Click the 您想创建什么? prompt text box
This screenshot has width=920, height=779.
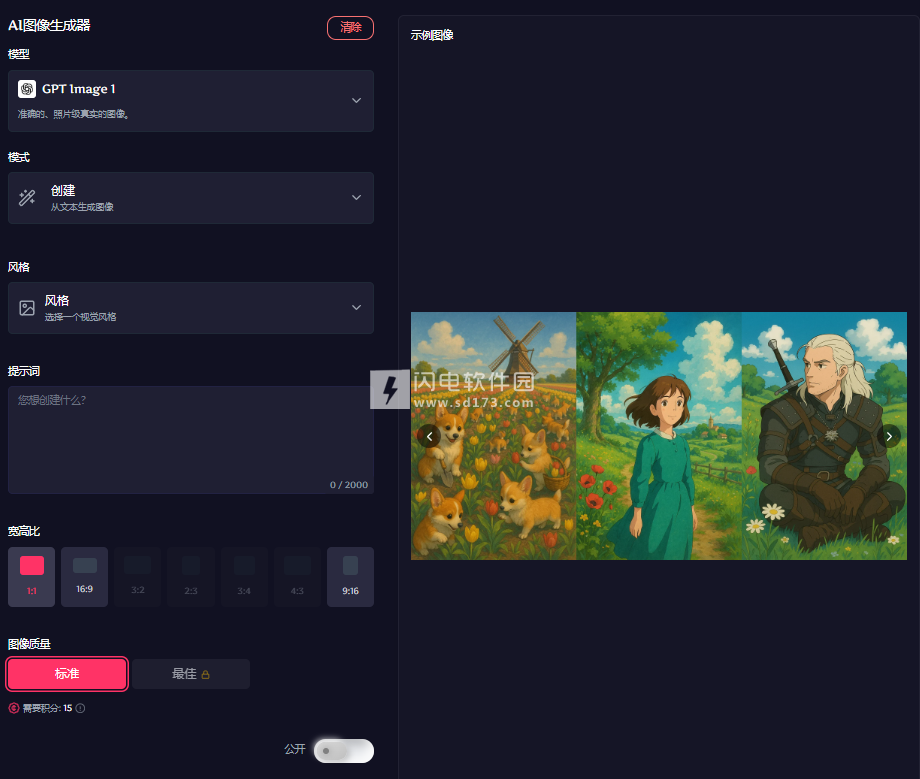(x=191, y=440)
